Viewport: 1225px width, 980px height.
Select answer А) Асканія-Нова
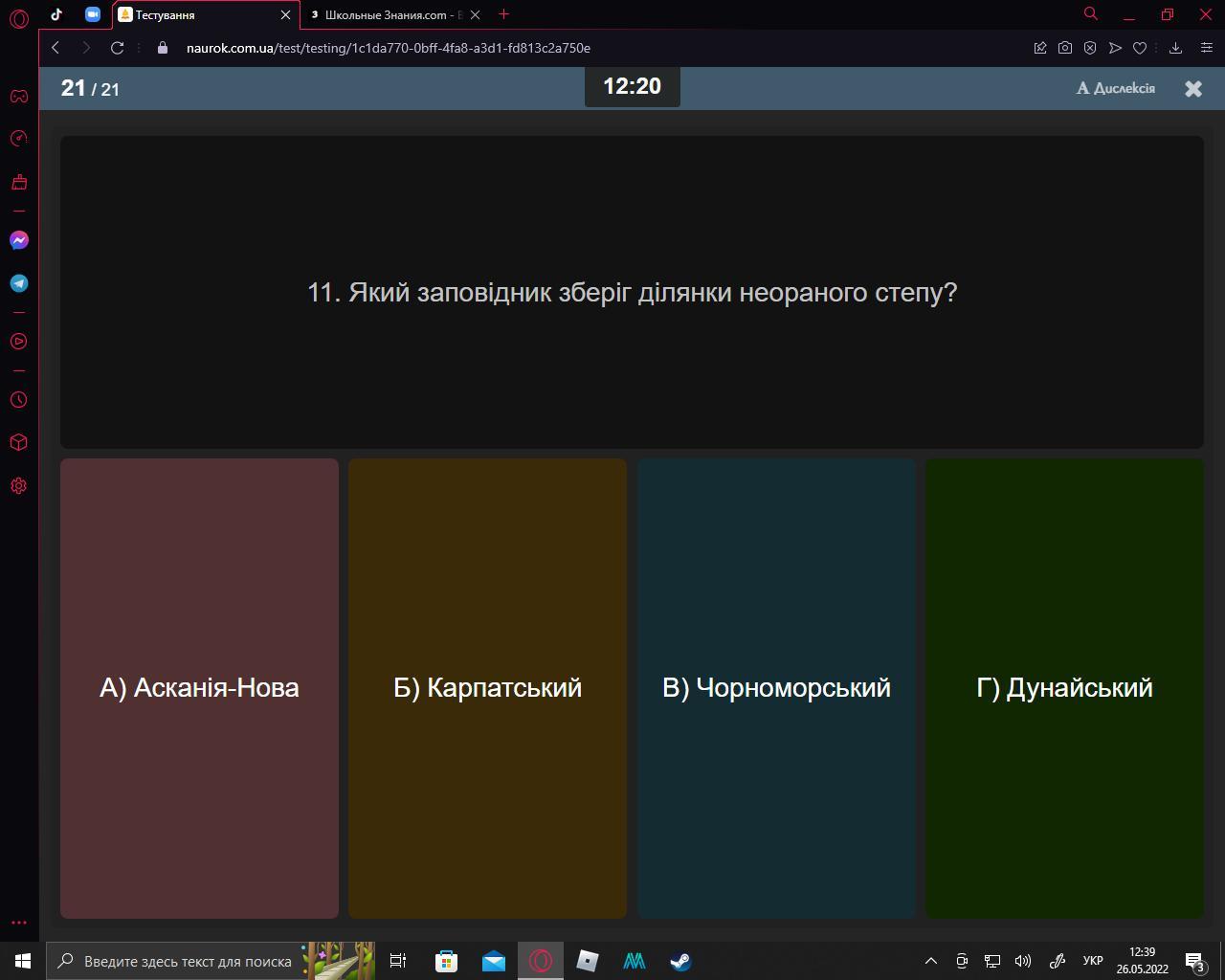199,687
